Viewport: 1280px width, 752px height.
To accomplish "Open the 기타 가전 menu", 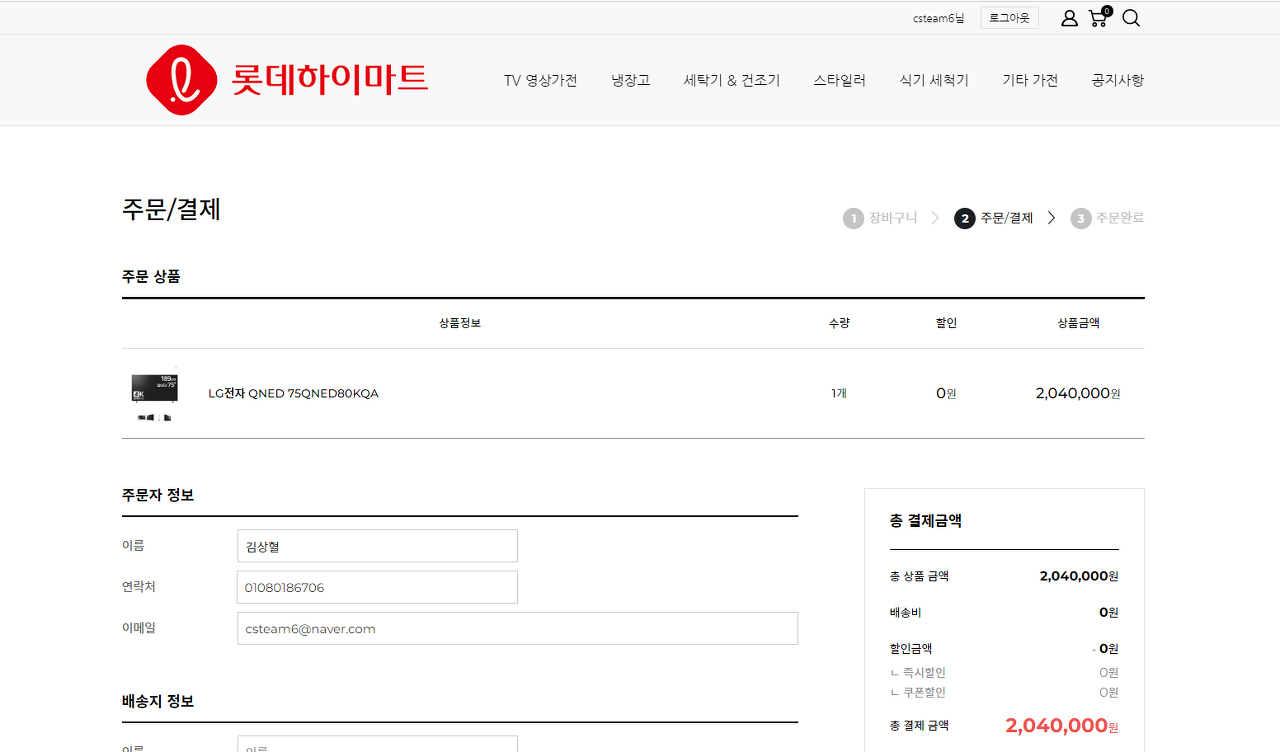I will coord(1030,80).
